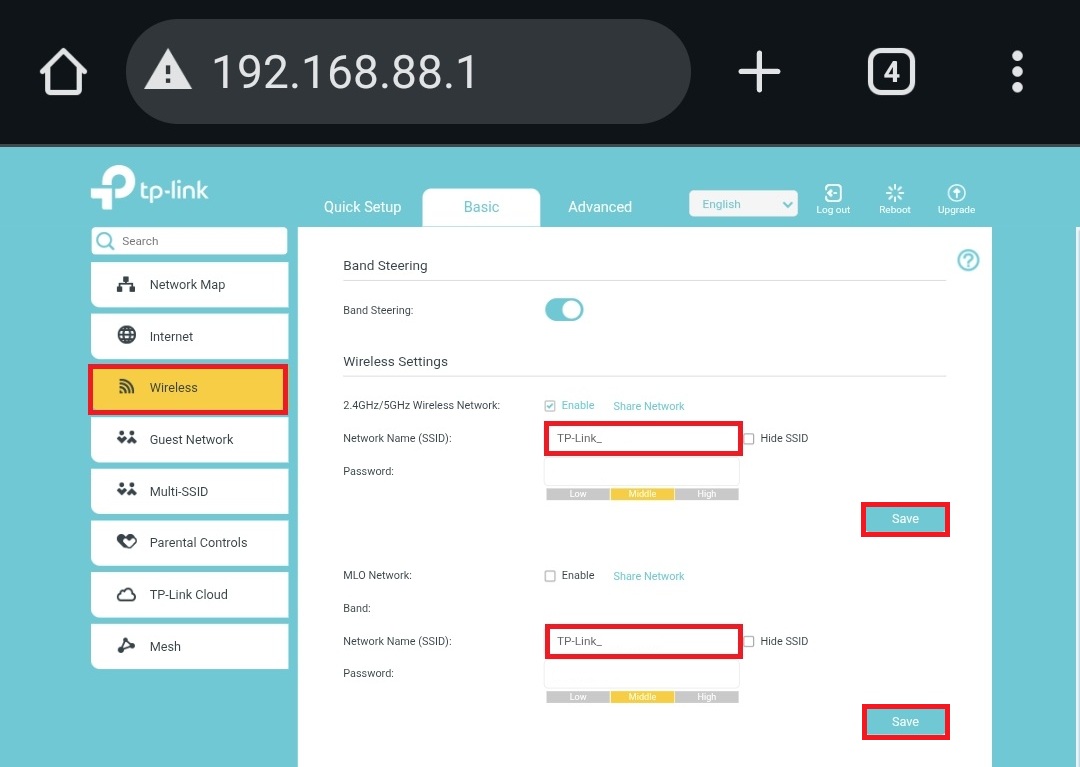This screenshot has width=1080, height=767.
Task: Open the English language dropdown
Action: [x=743, y=204]
